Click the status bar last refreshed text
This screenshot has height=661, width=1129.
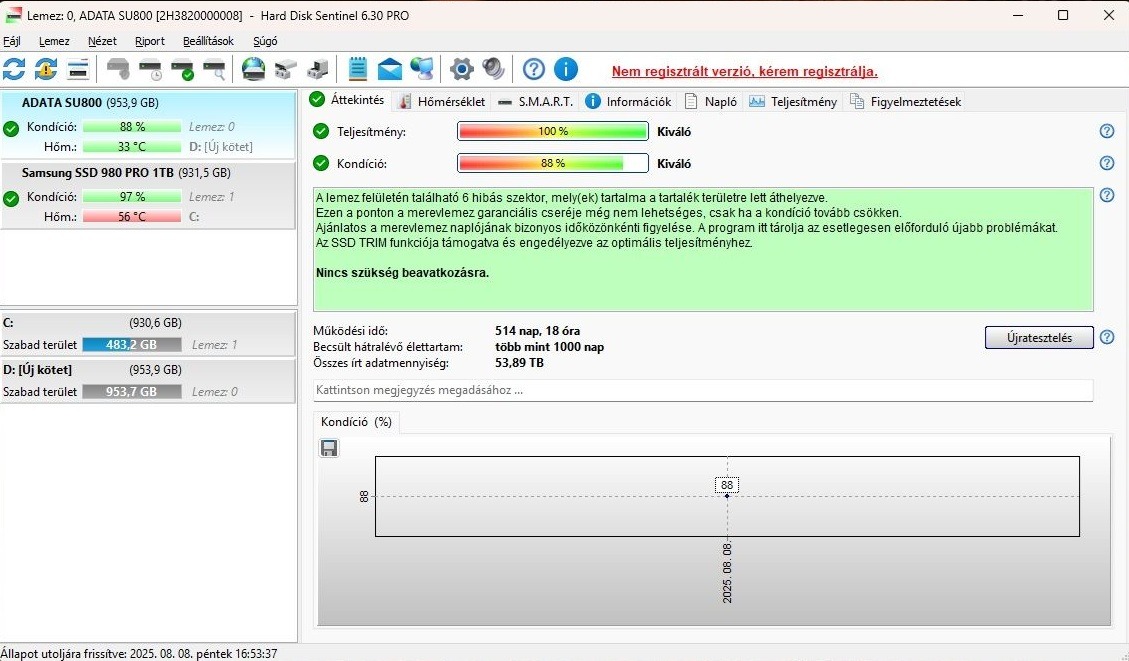coord(139,654)
